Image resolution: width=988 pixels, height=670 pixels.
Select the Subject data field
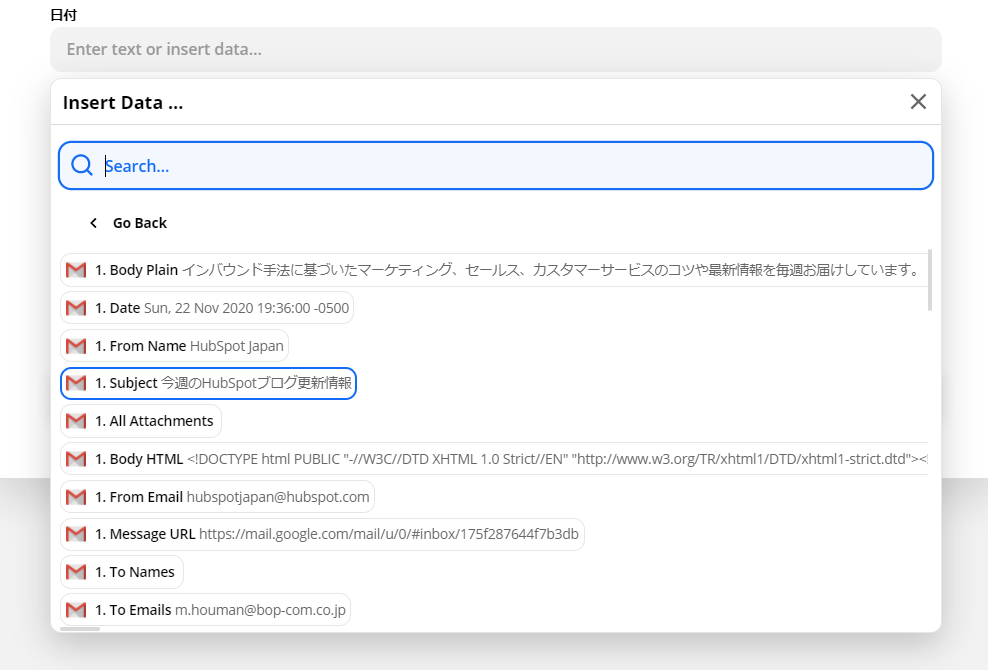point(209,383)
